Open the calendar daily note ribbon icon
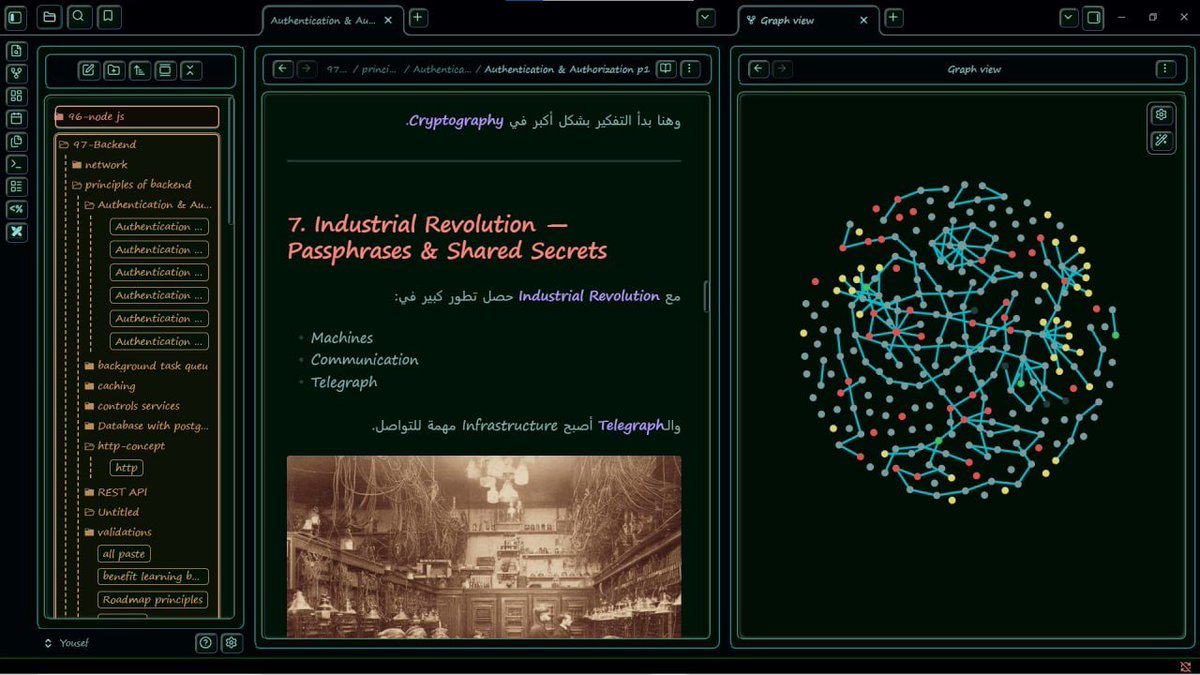1200x675 pixels. 16,118
